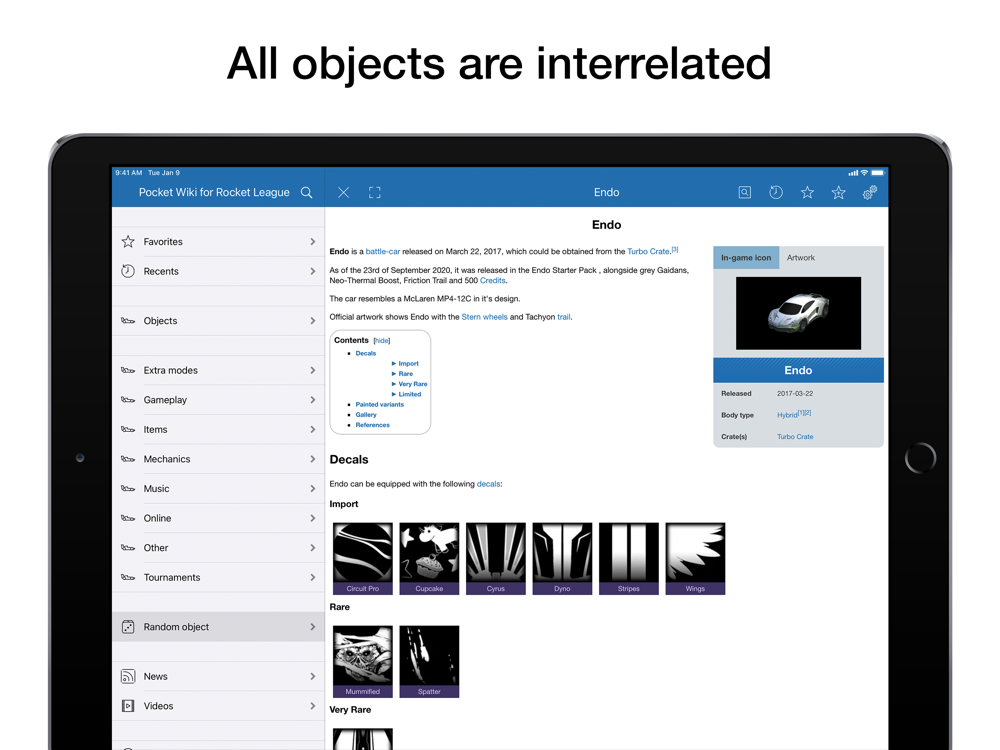Screen dimensions: 1000x750
Task: Tap the search magnifier in sidebar header
Action: pos(307,193)
